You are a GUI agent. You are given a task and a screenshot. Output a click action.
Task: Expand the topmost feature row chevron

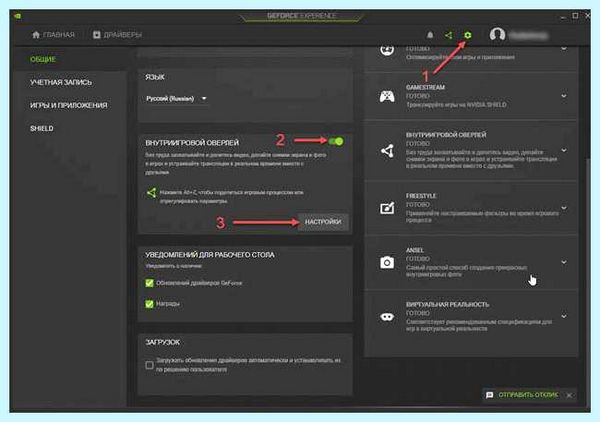click(x=564, y=49)
